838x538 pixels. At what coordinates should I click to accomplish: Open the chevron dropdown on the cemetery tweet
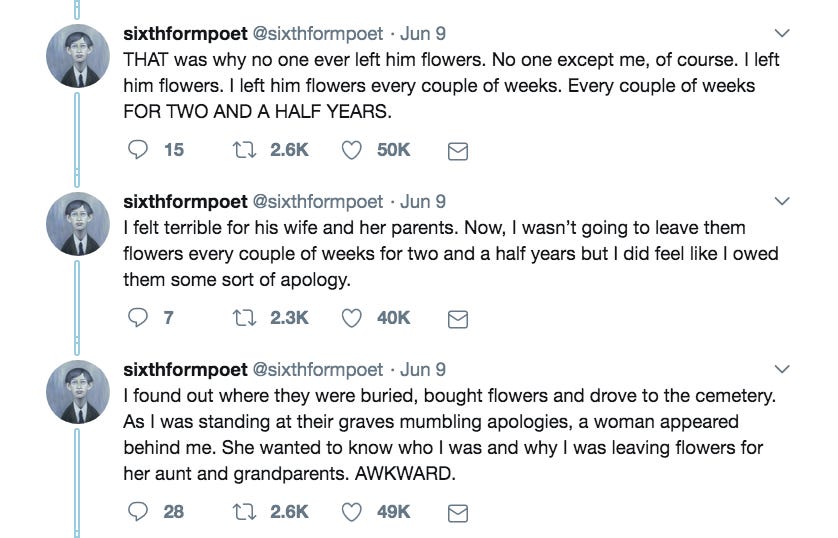point(782,369)
